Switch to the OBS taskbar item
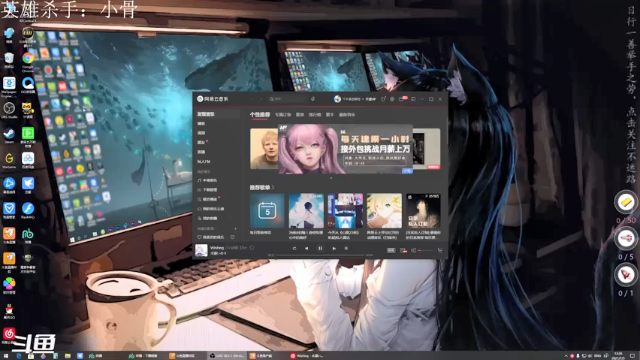Screen dimensions: 640x360 tap(227, 356)
